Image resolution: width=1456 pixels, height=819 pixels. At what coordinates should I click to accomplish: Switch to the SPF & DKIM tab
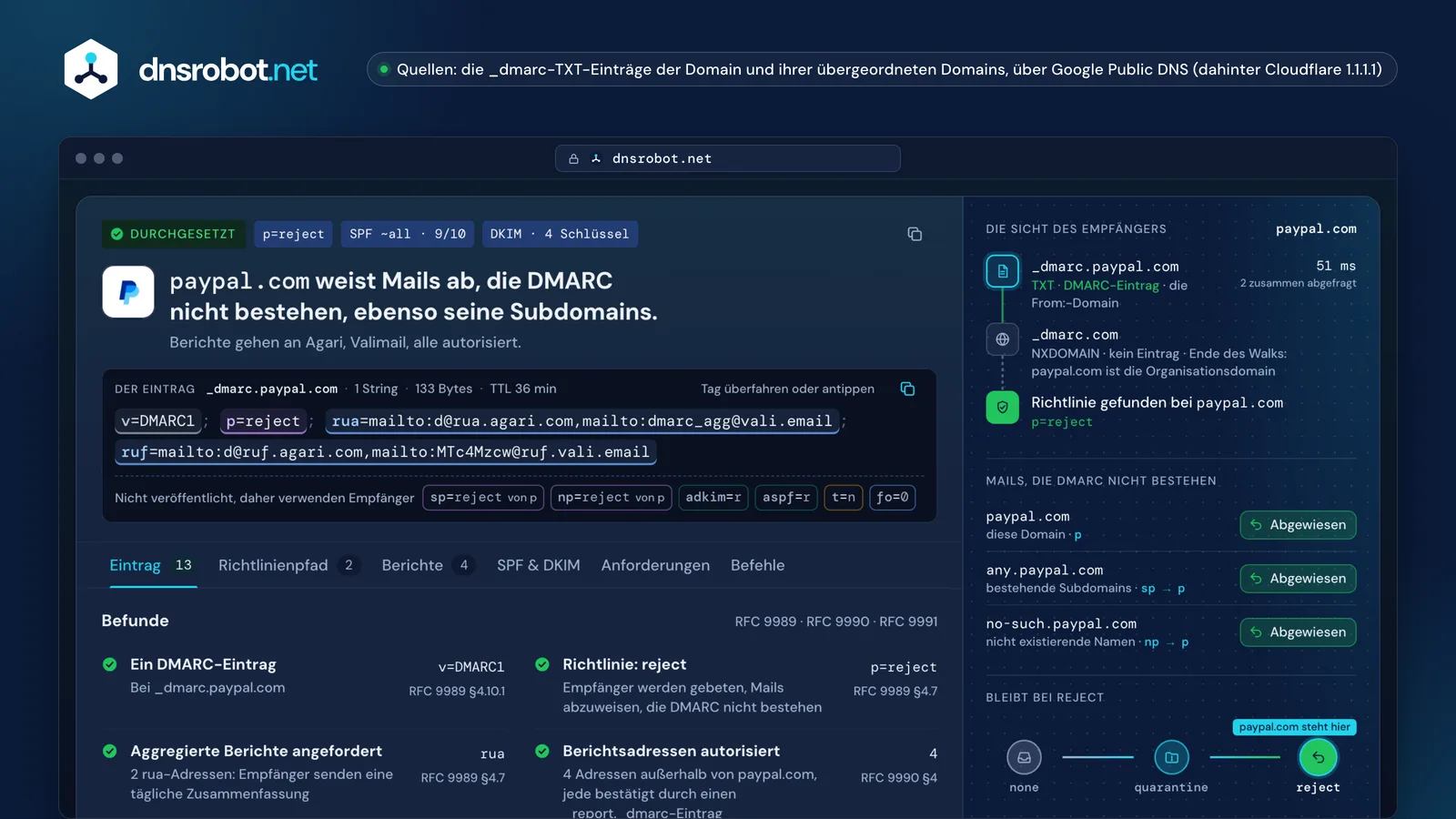tap(539, 565)
